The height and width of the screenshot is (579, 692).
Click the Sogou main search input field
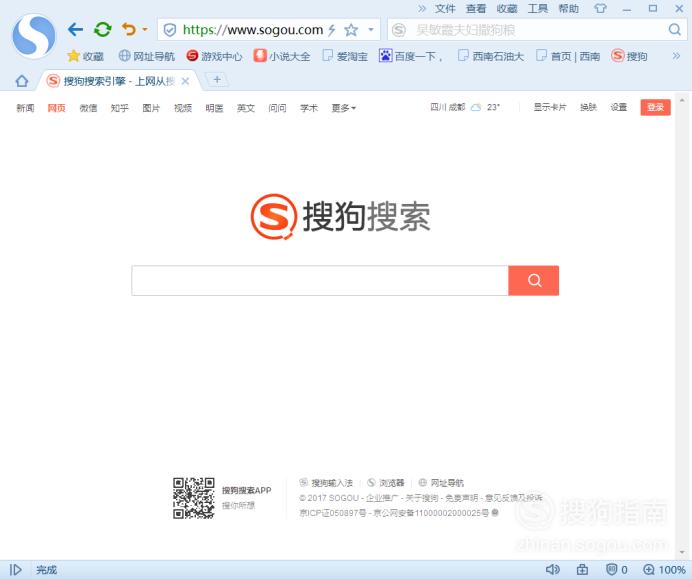(320, 281)
